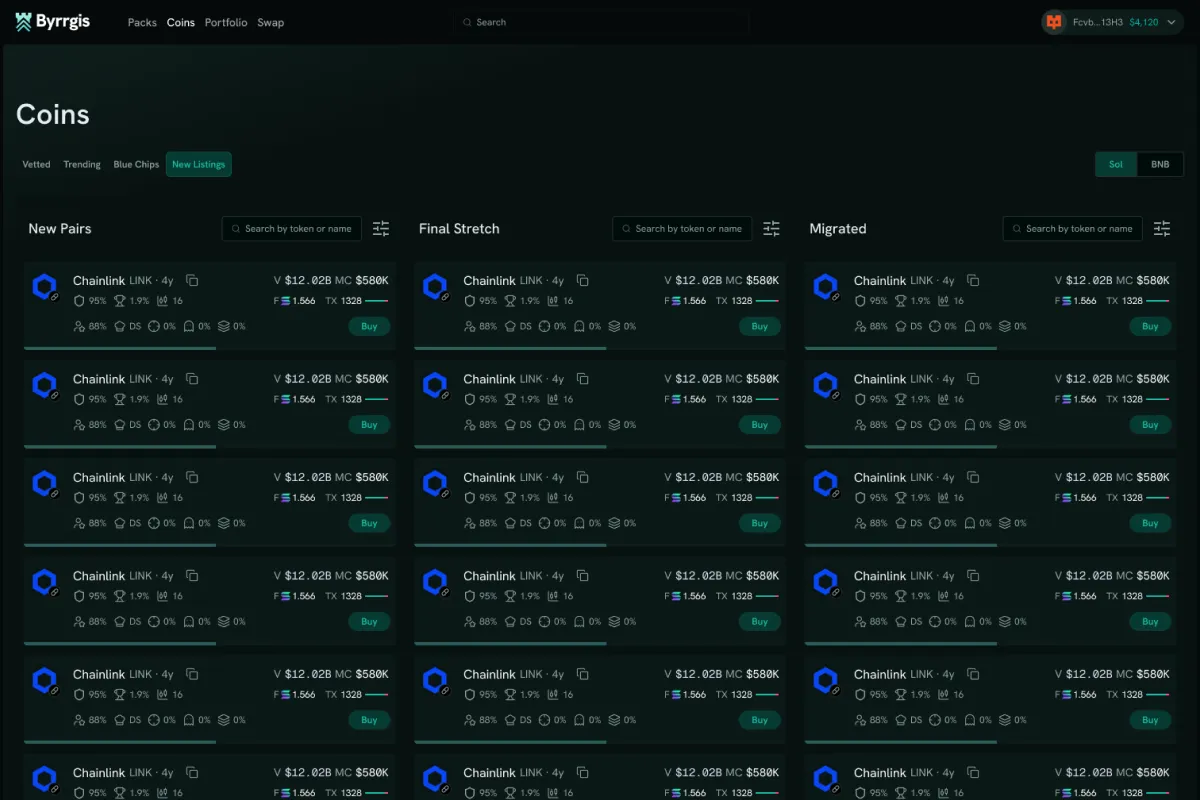The width and height of the screenshot is (1200, 800).
Task: Search tokens in Migrated column
Action: point(1073,229)
